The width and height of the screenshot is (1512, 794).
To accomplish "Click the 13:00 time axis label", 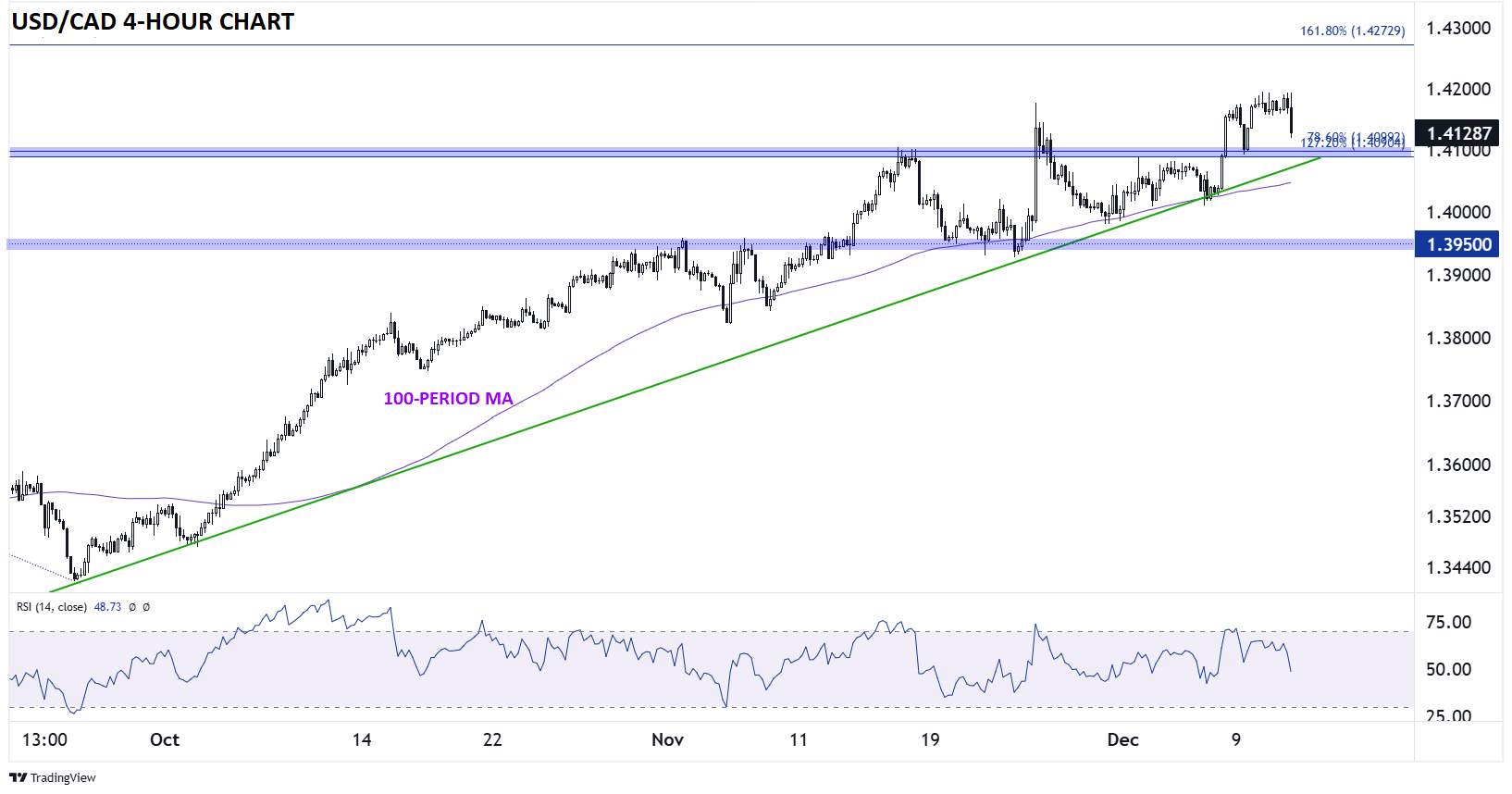I will [x=44, y=739].
